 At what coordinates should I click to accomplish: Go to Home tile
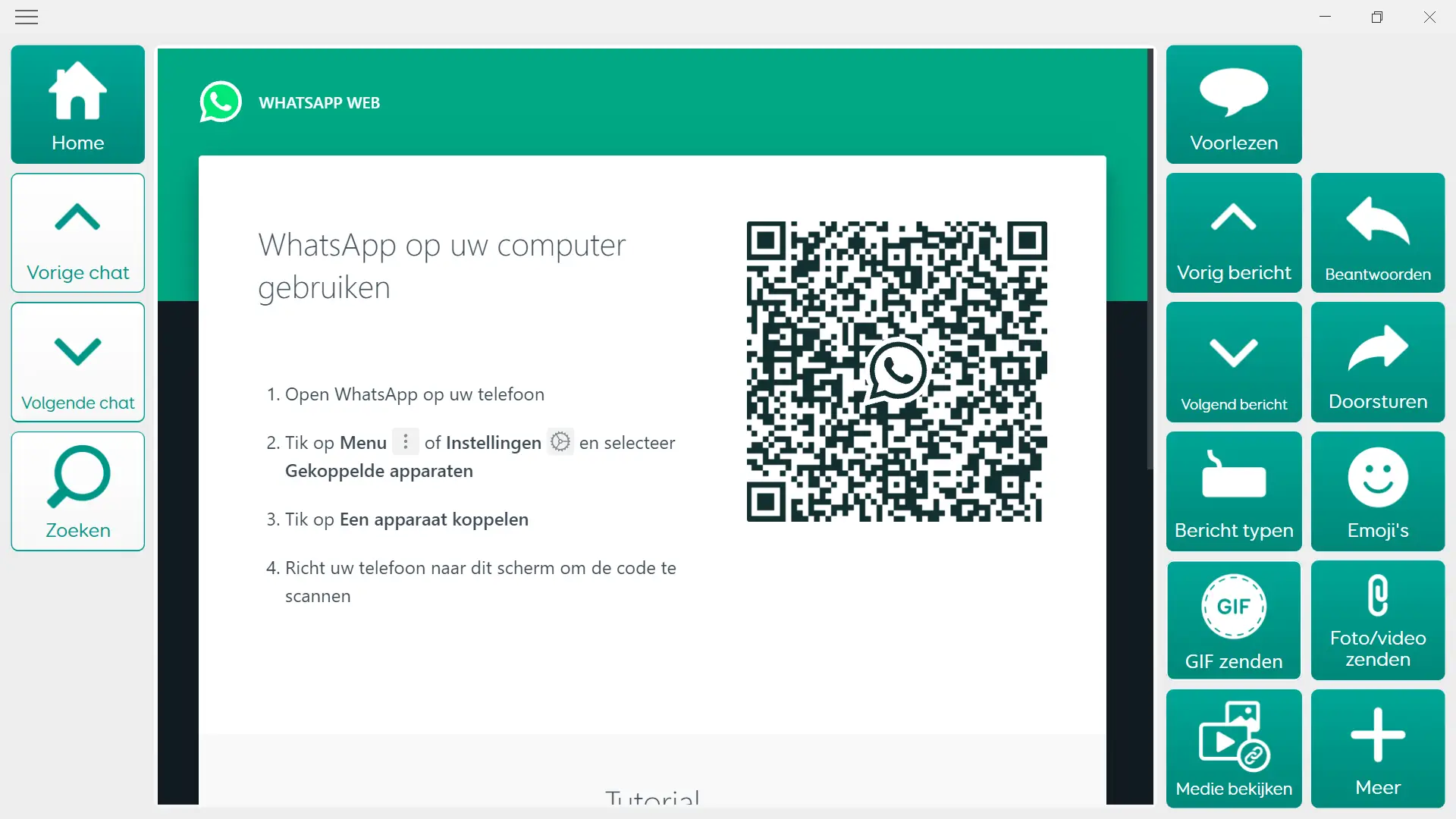click(78, 105)
